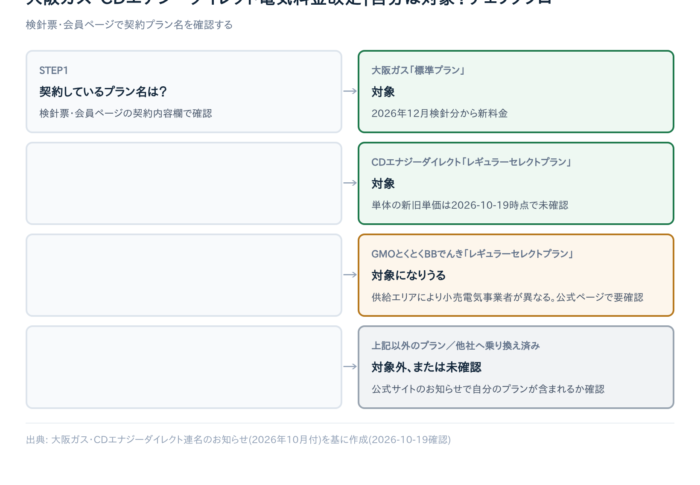This screenshot has width=700, height=485.
Task: Click the 大阪ガス「標準プラン」 label
Action: tap(418, 71)
